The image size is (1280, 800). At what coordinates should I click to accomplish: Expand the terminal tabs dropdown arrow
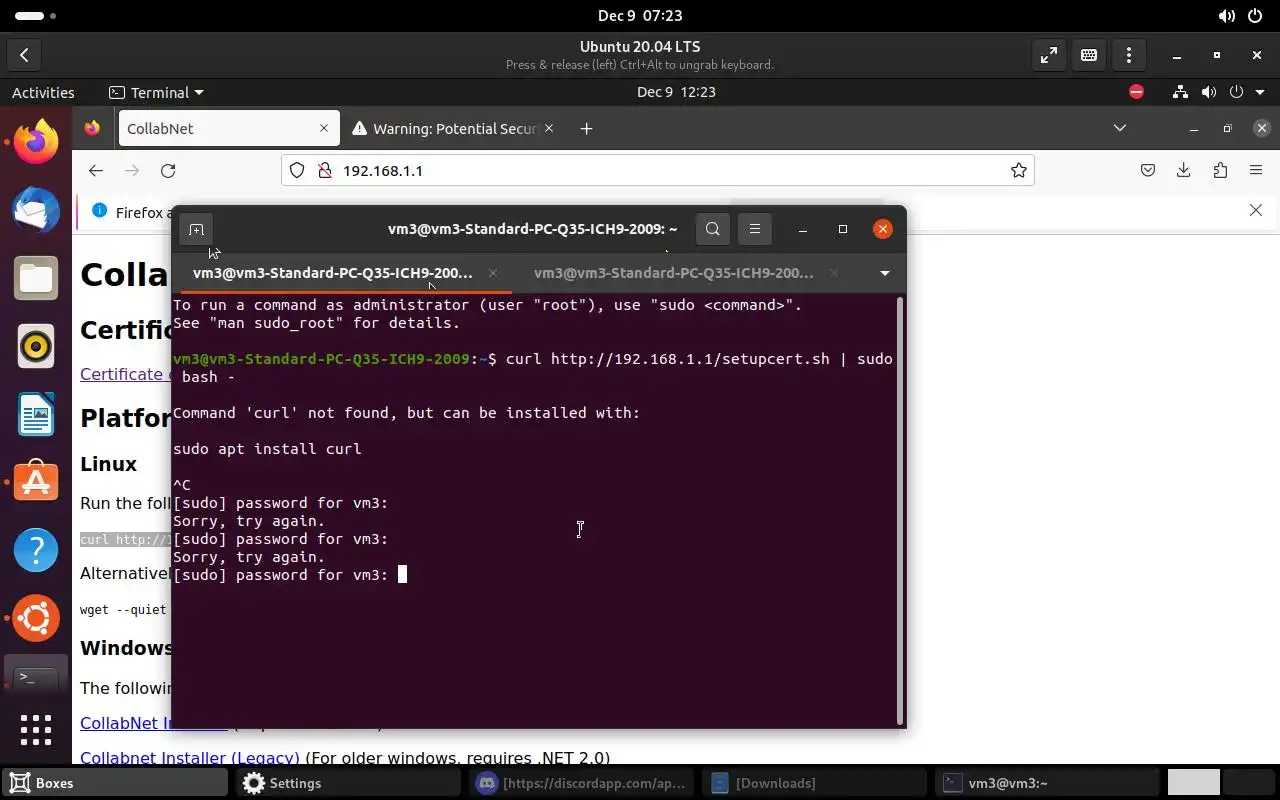point(884,273)
